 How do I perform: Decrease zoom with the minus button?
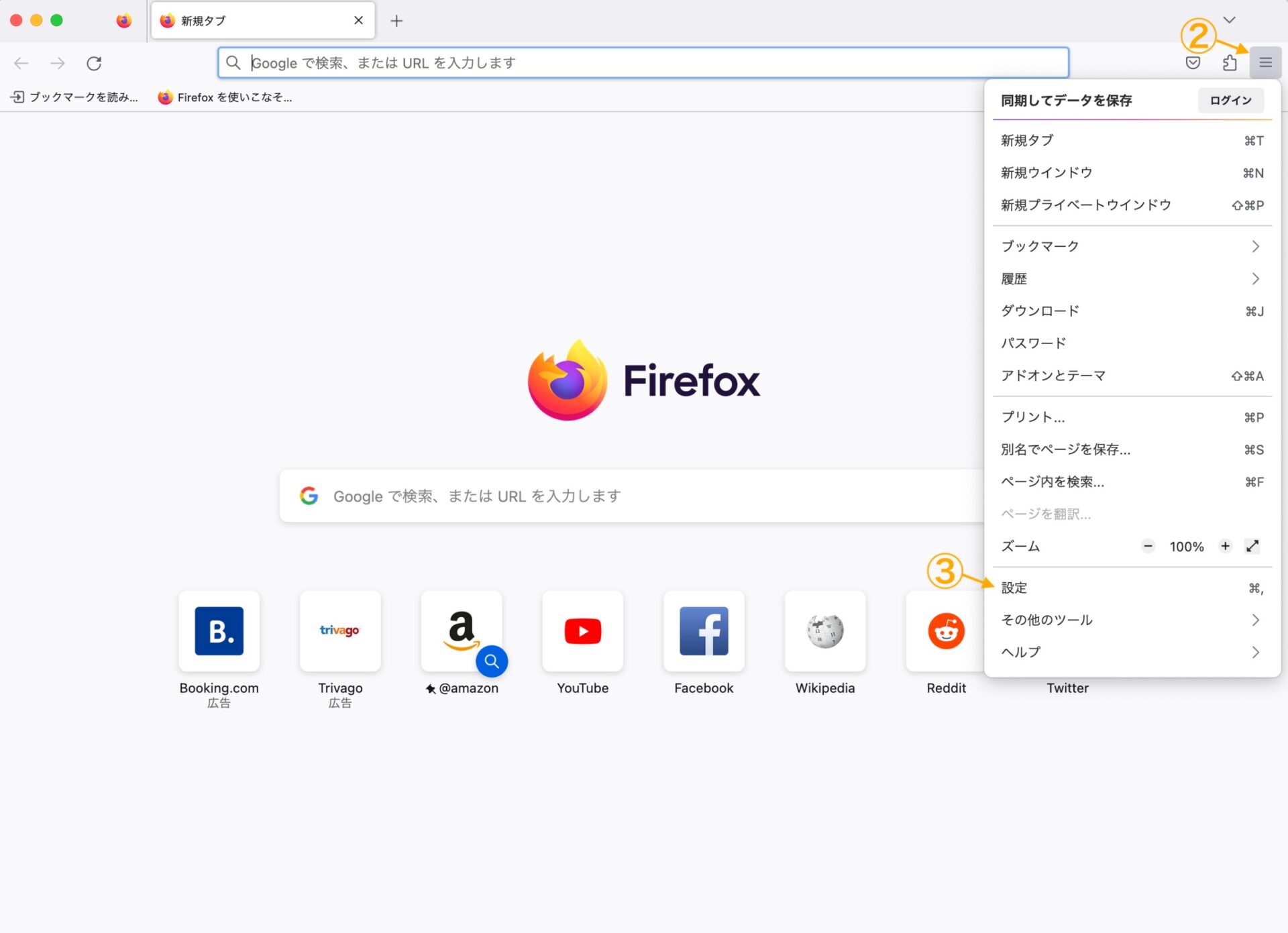pos(1148,546)
